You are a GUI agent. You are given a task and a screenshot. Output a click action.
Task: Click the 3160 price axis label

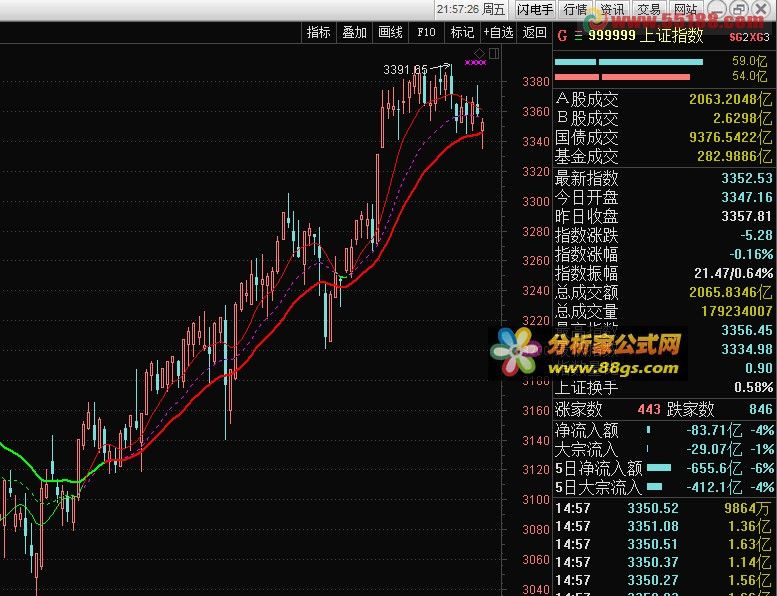tap(536, 411)
